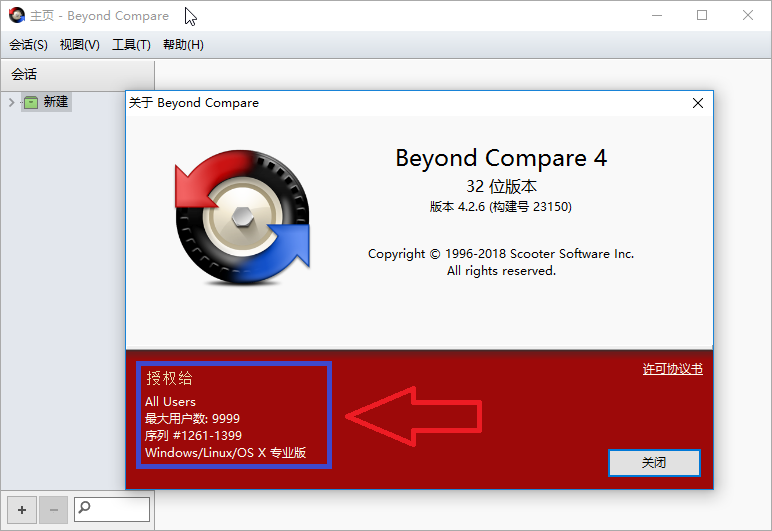Screen dimensions: 772x531
Task: Open the 许可协议书 link
Action: pyautogui.click(x=672, y=369)
